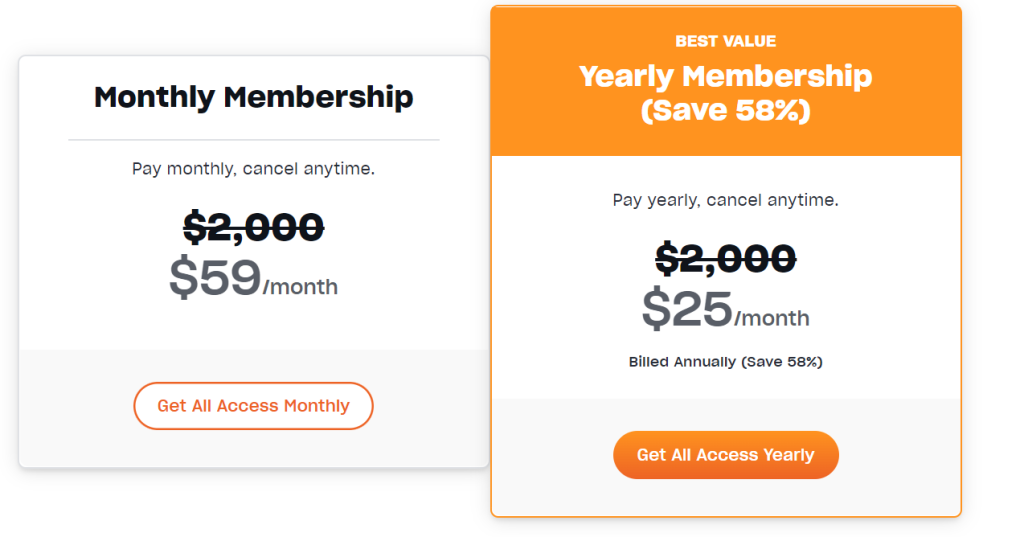Choose the Get All Access Yearly button
Screen dimensions: 1024x537
point(726,455)
